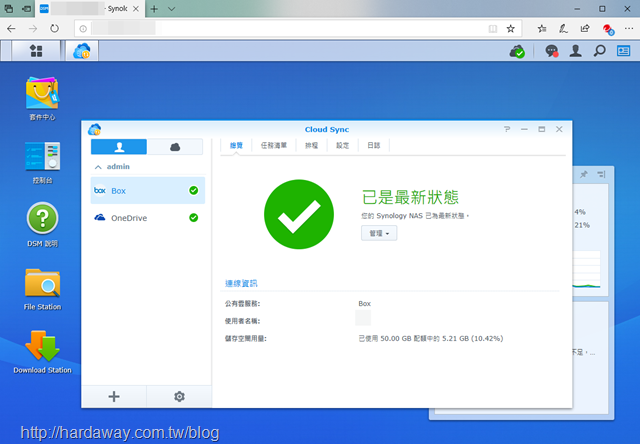Screen dimensions: 640x444
Task: Open the DSM Main Menu grid icon
Action: (36, 51)
